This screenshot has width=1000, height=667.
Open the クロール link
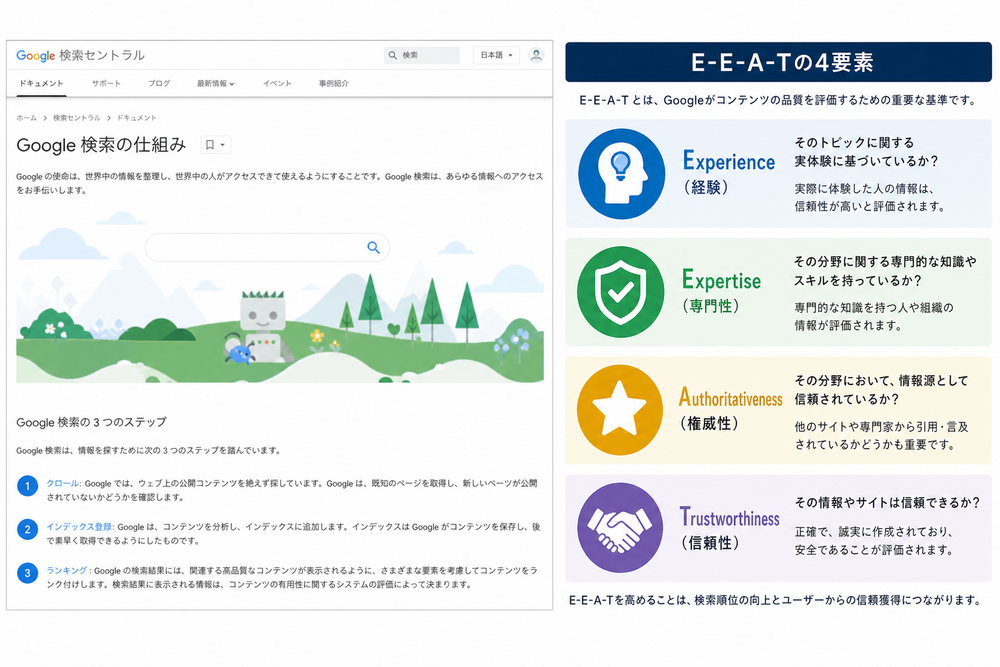pyautogui.click(x=63, y=483)
